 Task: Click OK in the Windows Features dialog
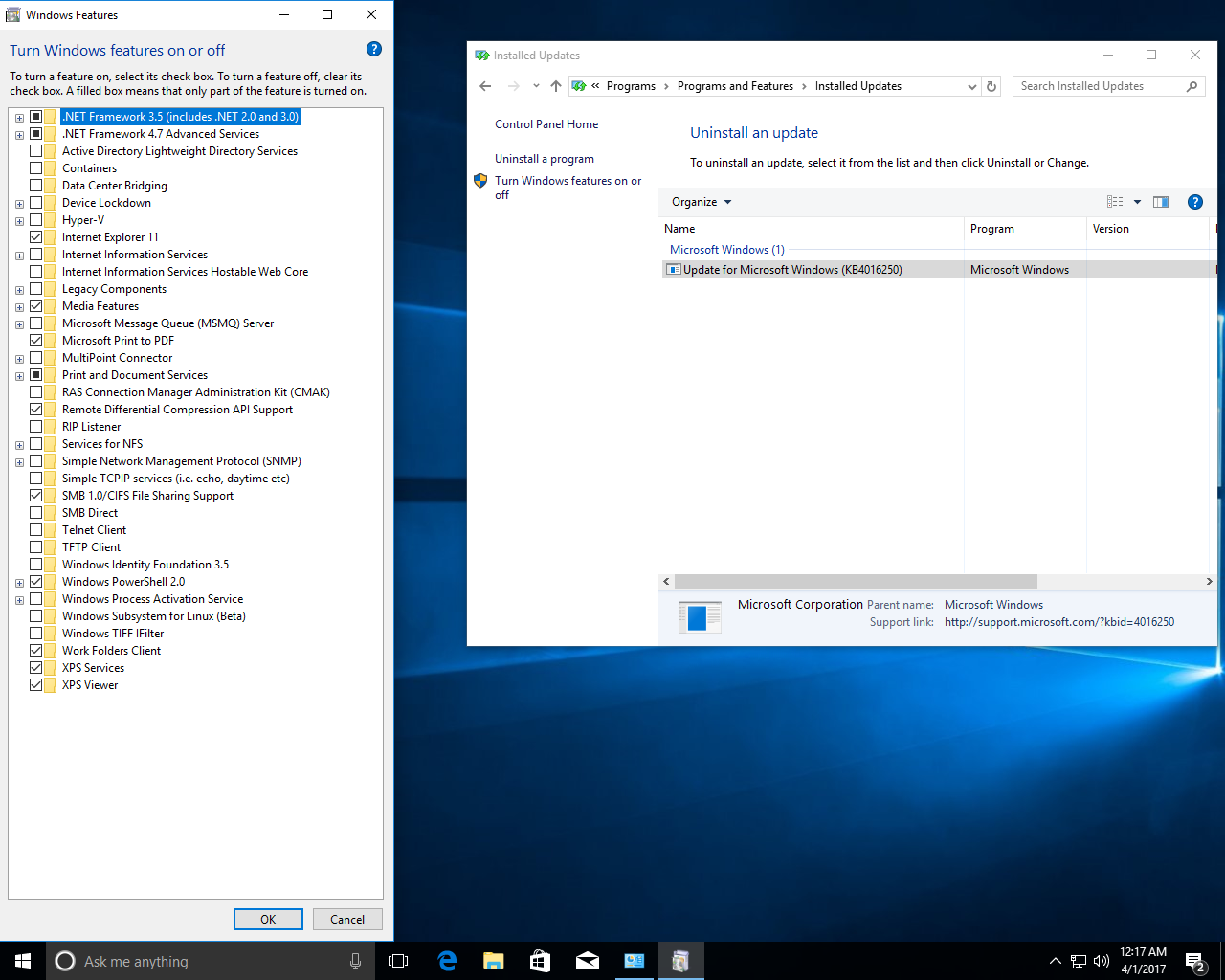pyautogui.click(x=268, y=920)
